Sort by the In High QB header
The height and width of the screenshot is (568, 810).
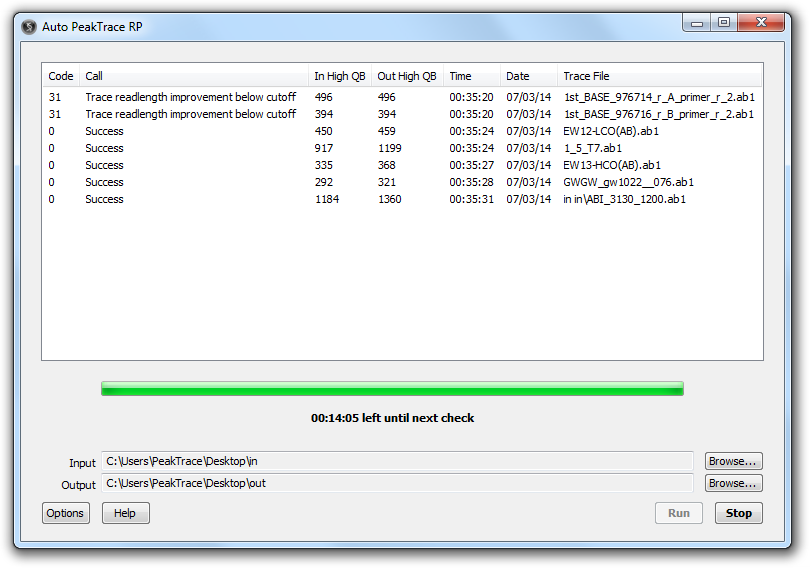340,76
